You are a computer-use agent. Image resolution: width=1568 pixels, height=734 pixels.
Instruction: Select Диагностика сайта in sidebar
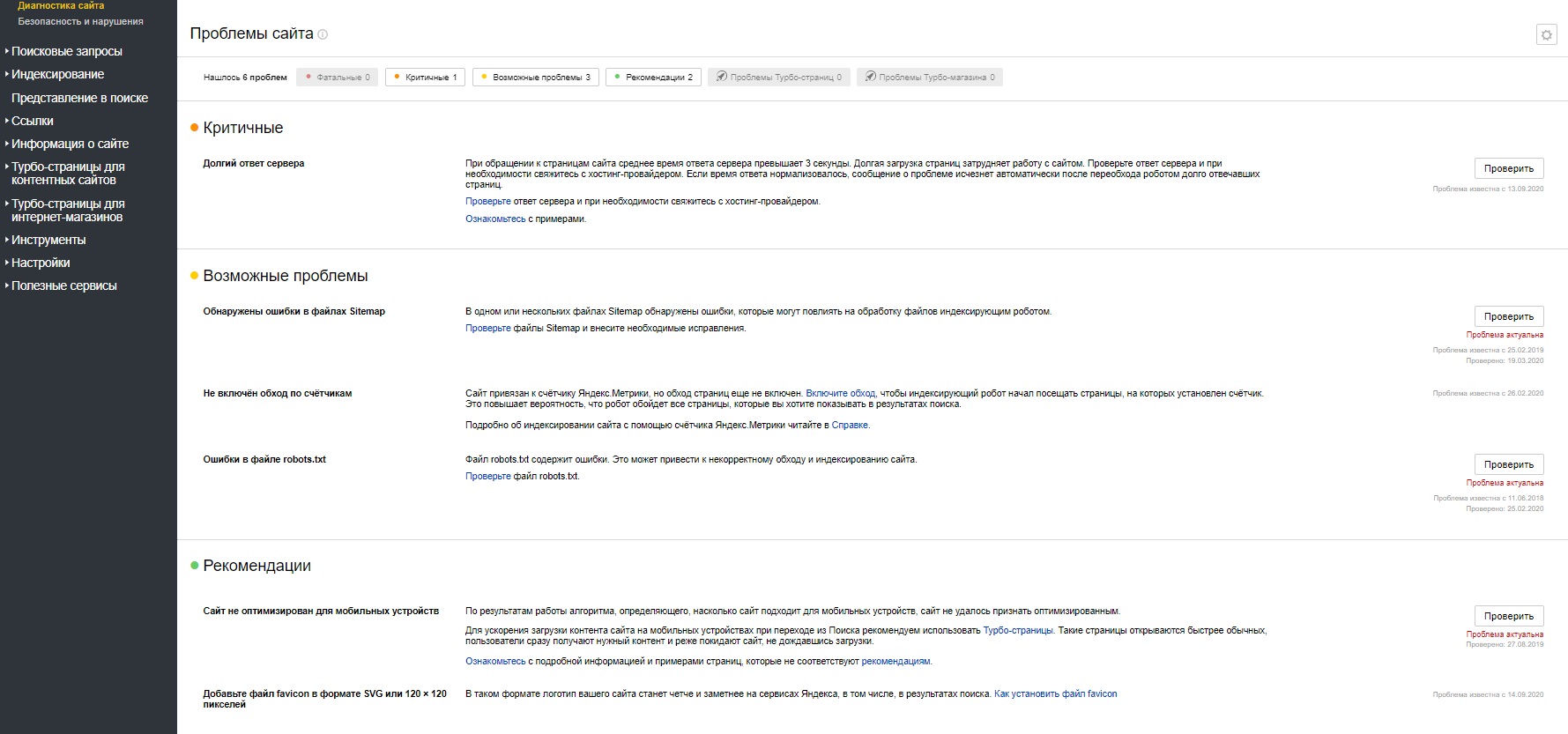pos(61,5)
